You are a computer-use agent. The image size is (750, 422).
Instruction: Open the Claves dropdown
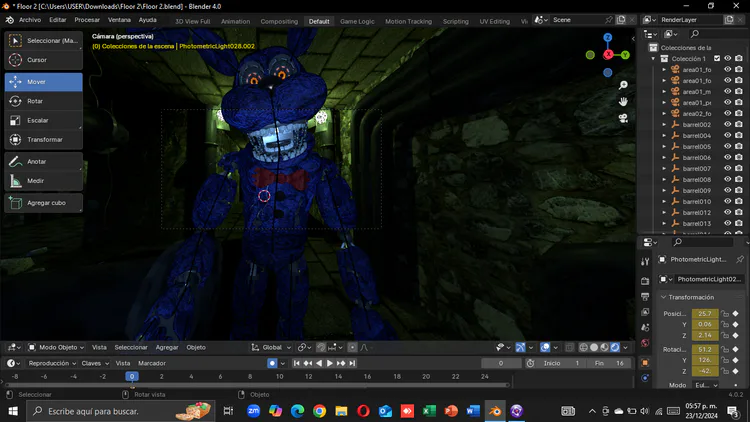click(x=95, y=363)
